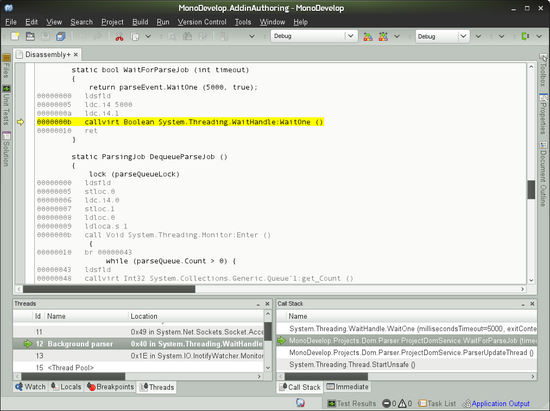Viewport: 550px width, 411px height.
Task: Expand the last toolbar overflow arrow
Action: (x=539, y=36)
